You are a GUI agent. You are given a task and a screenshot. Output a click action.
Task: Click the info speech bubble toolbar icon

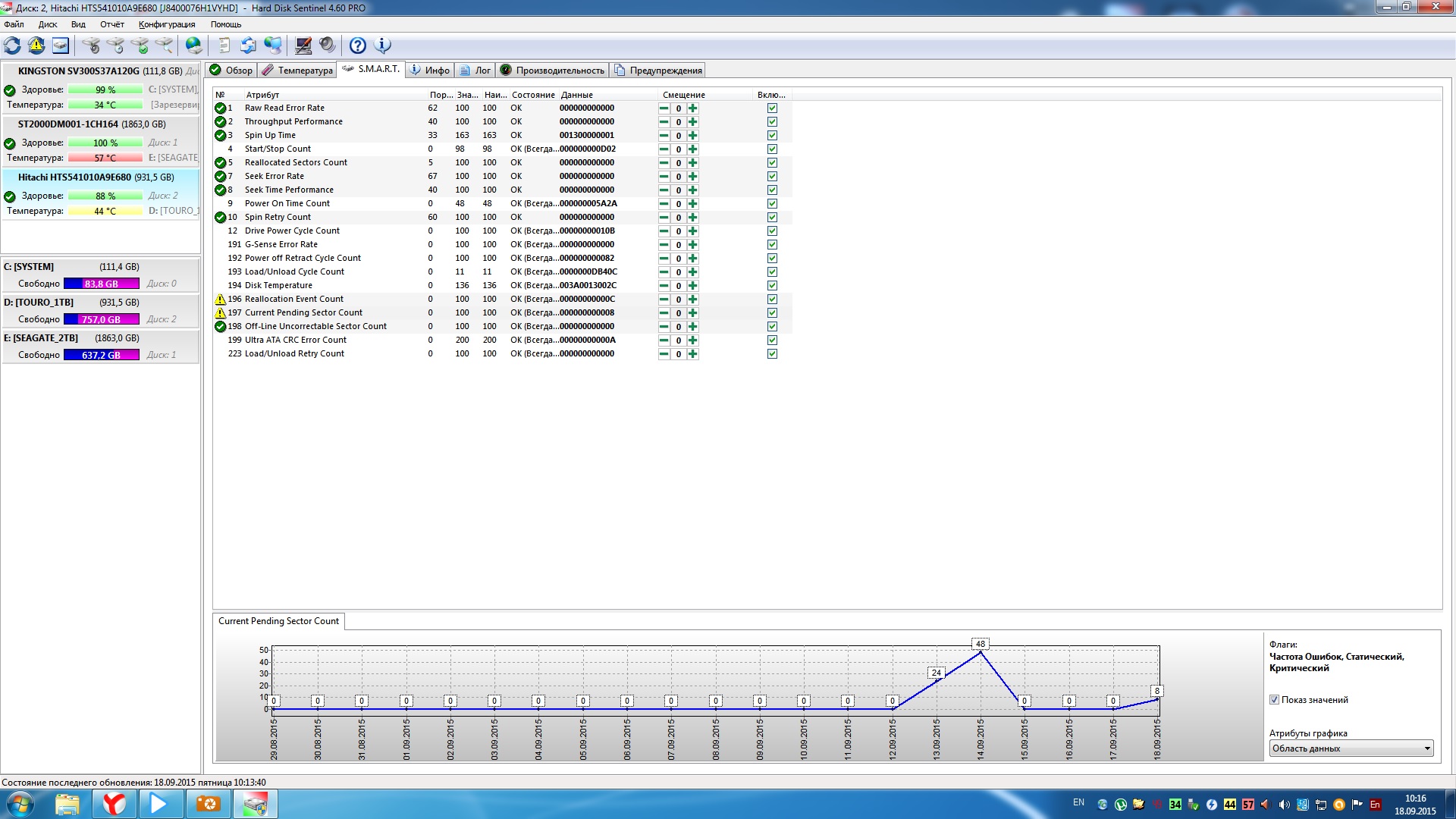click(x=383, y=45)
